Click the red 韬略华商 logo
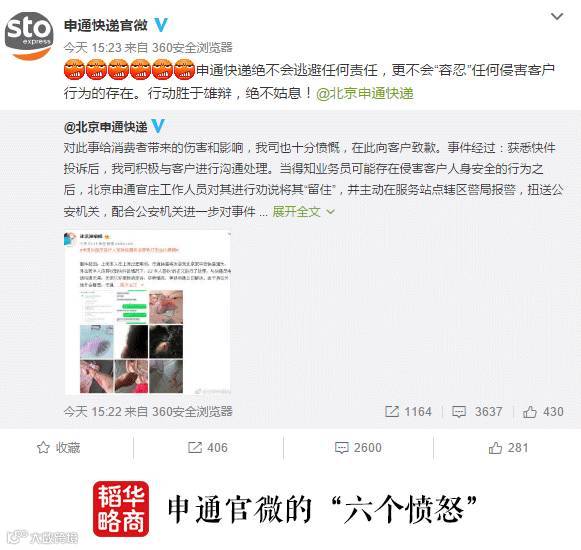 (121, 509)
